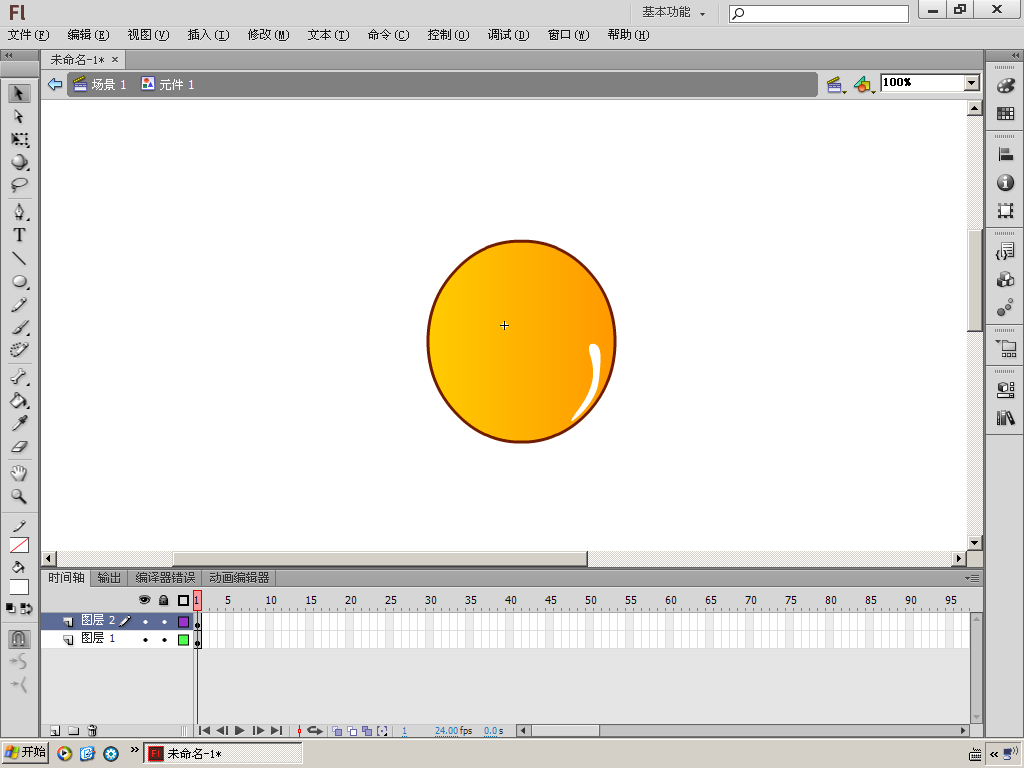Open the Info panel icon

(x=1005, y=183)
